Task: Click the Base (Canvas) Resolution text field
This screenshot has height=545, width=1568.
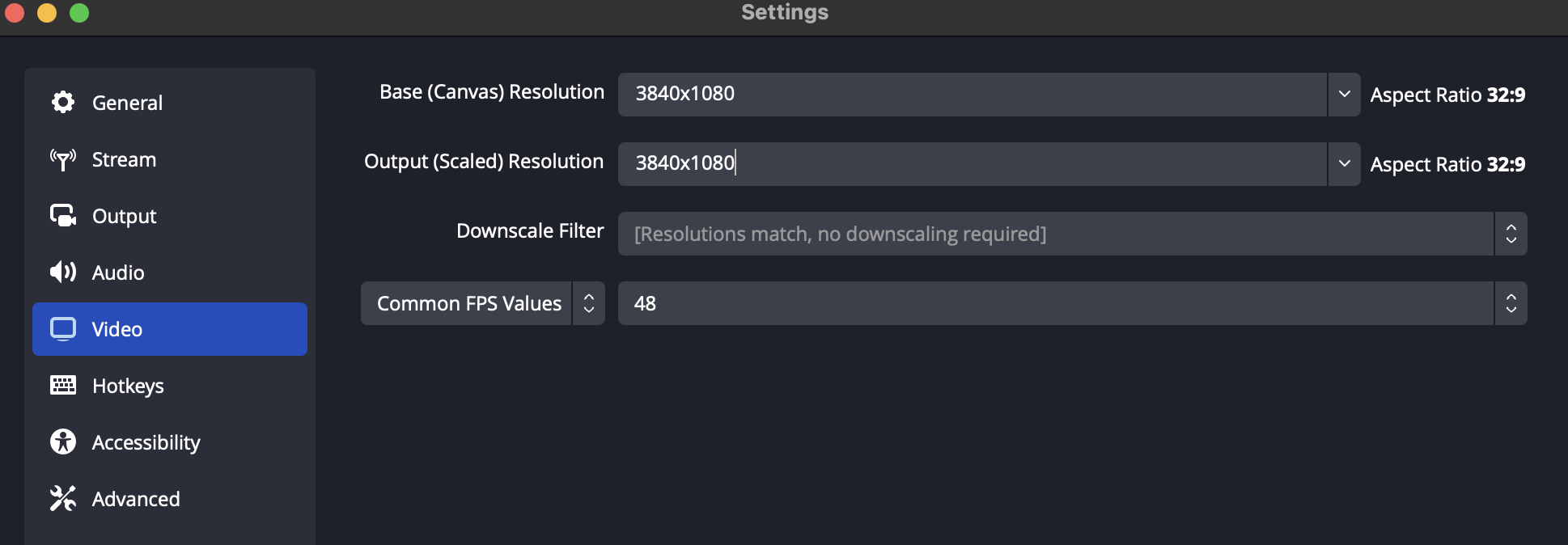Action: [x=971, y=95]
